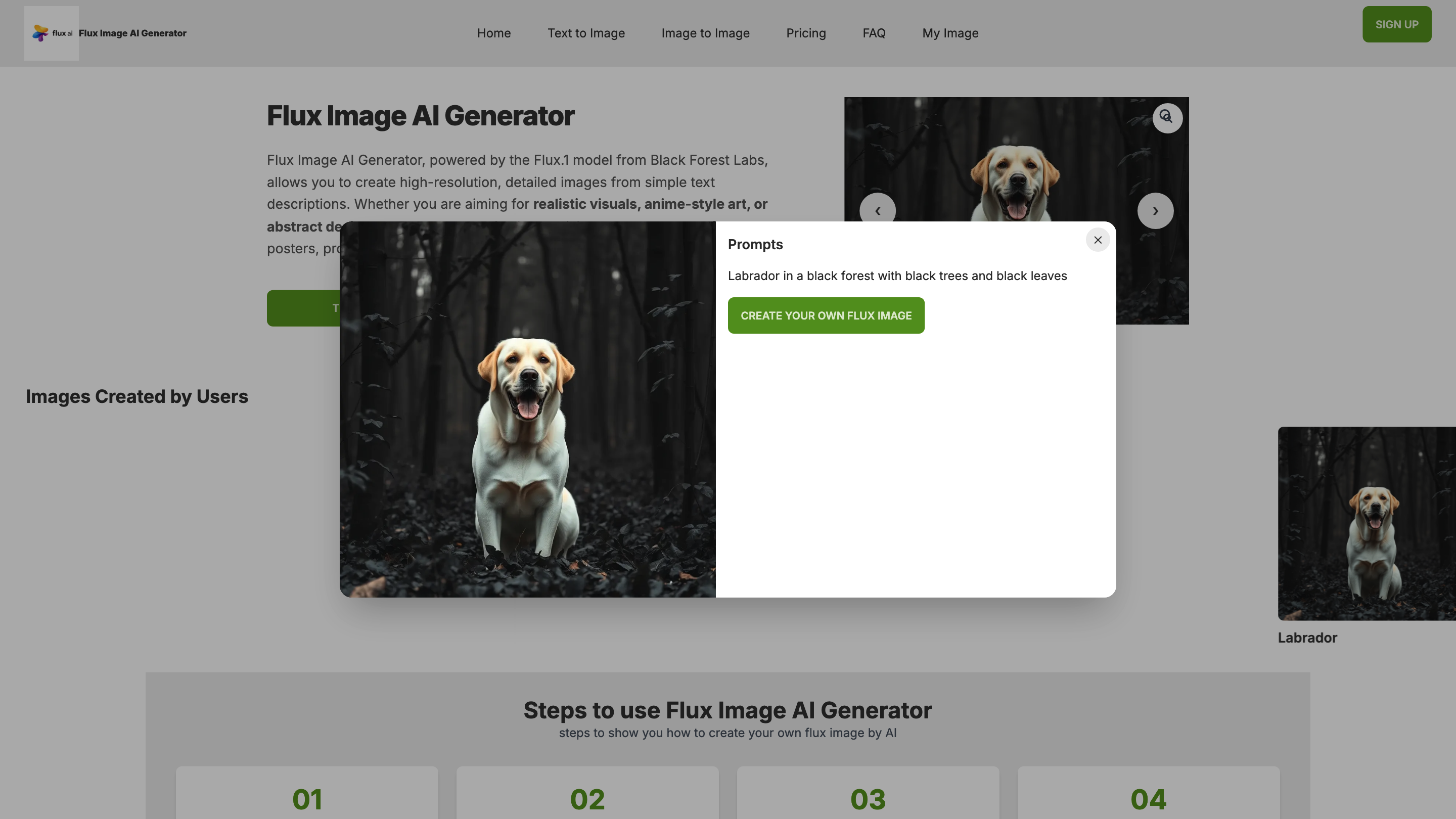1456x819 pixels.
Task: Read the Labrador prompt text in the dialog
Action: 897,276
